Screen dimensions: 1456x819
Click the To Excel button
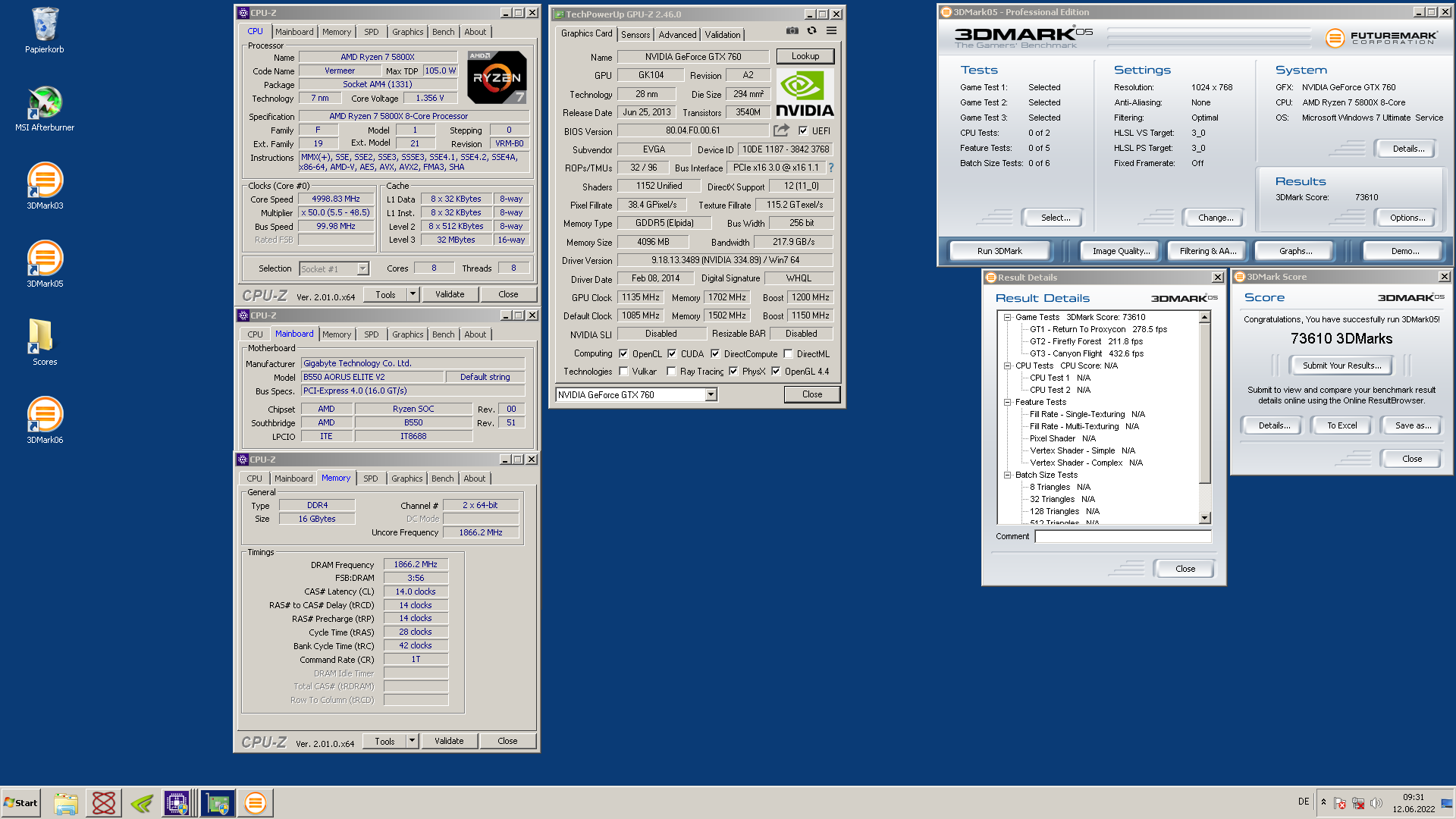pos(1341,425)
